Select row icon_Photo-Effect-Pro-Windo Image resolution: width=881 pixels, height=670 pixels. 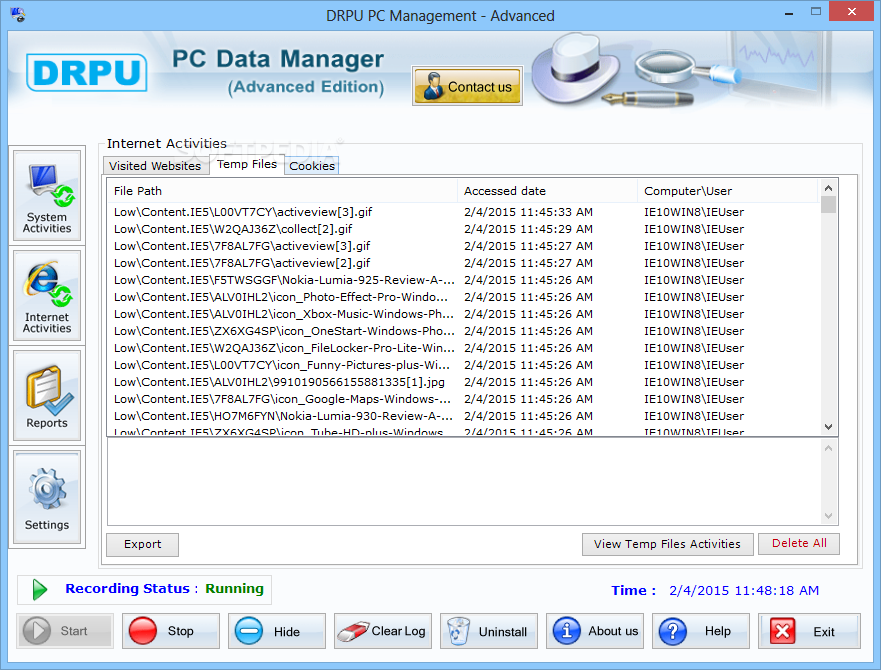coord(463,297)
